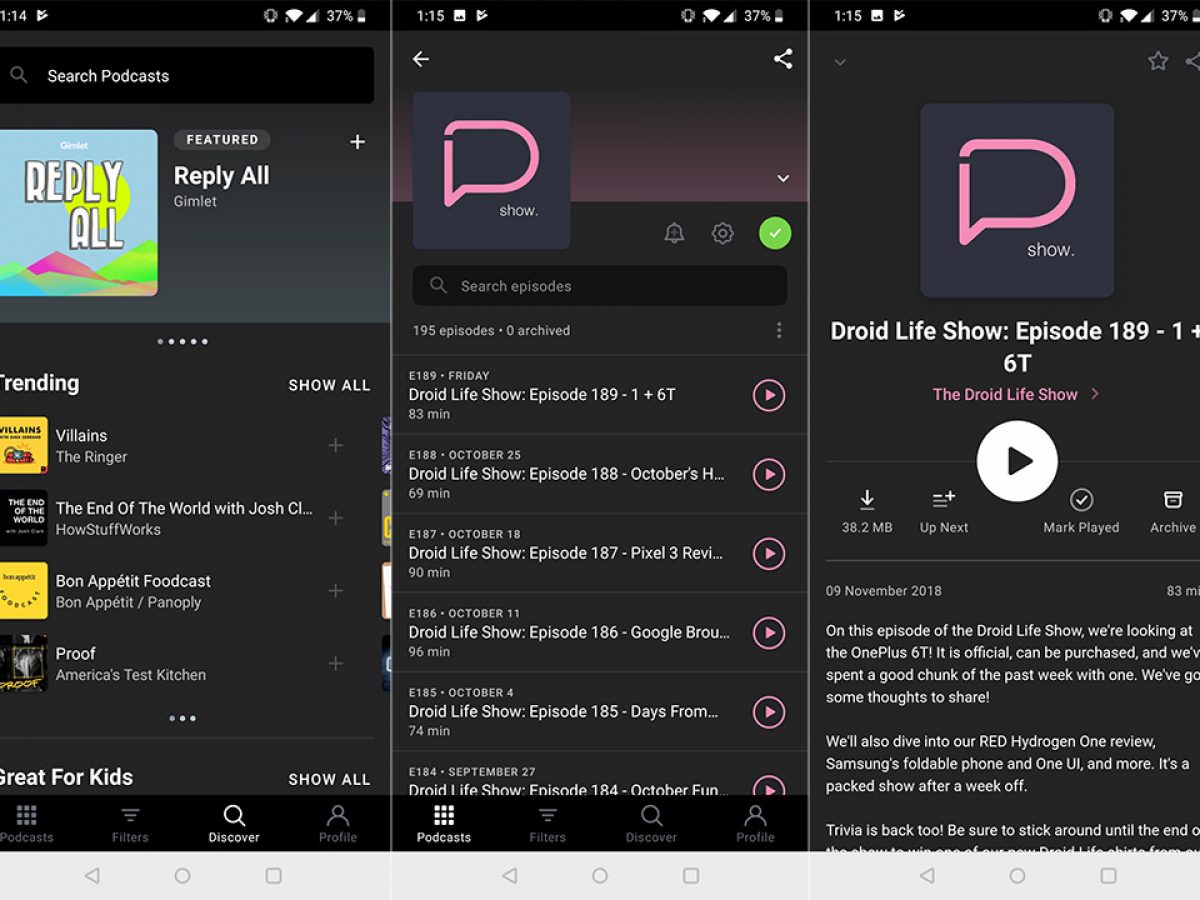Tap Android back button under left screen
This screenshot has height=900, width=1200.
(x=92, y=875)
